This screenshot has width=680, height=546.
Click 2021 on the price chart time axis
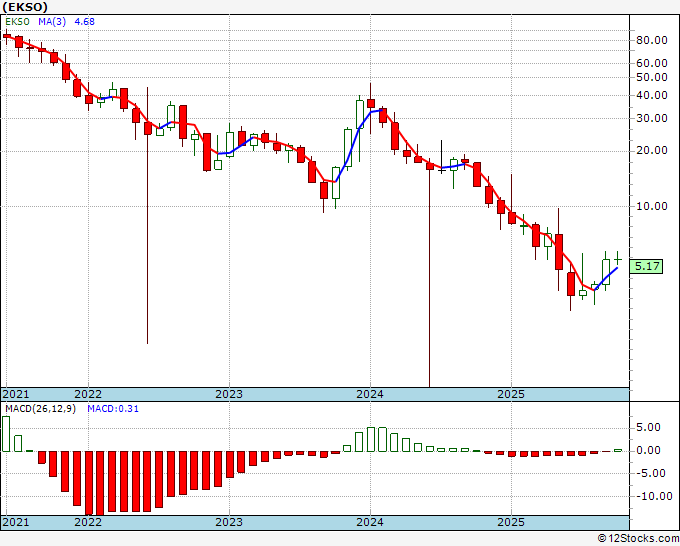click(16, 394)
